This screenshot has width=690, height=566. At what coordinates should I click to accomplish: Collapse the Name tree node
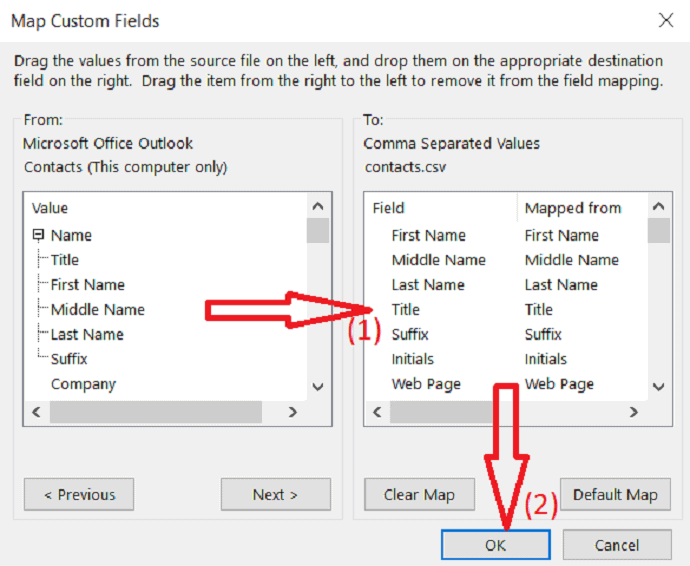click(38, 235)
